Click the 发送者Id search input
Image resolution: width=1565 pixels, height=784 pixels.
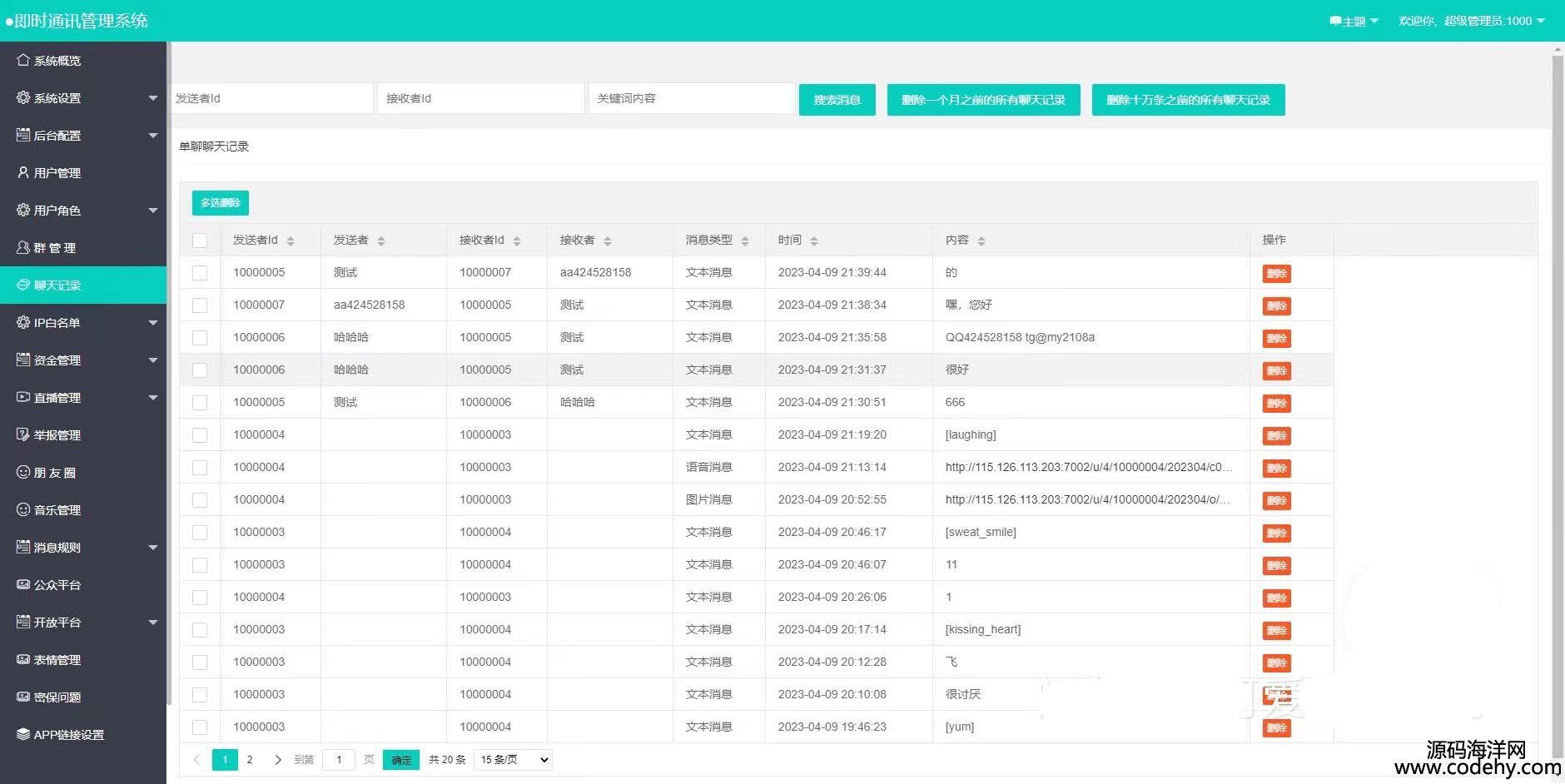coord(271,98)
